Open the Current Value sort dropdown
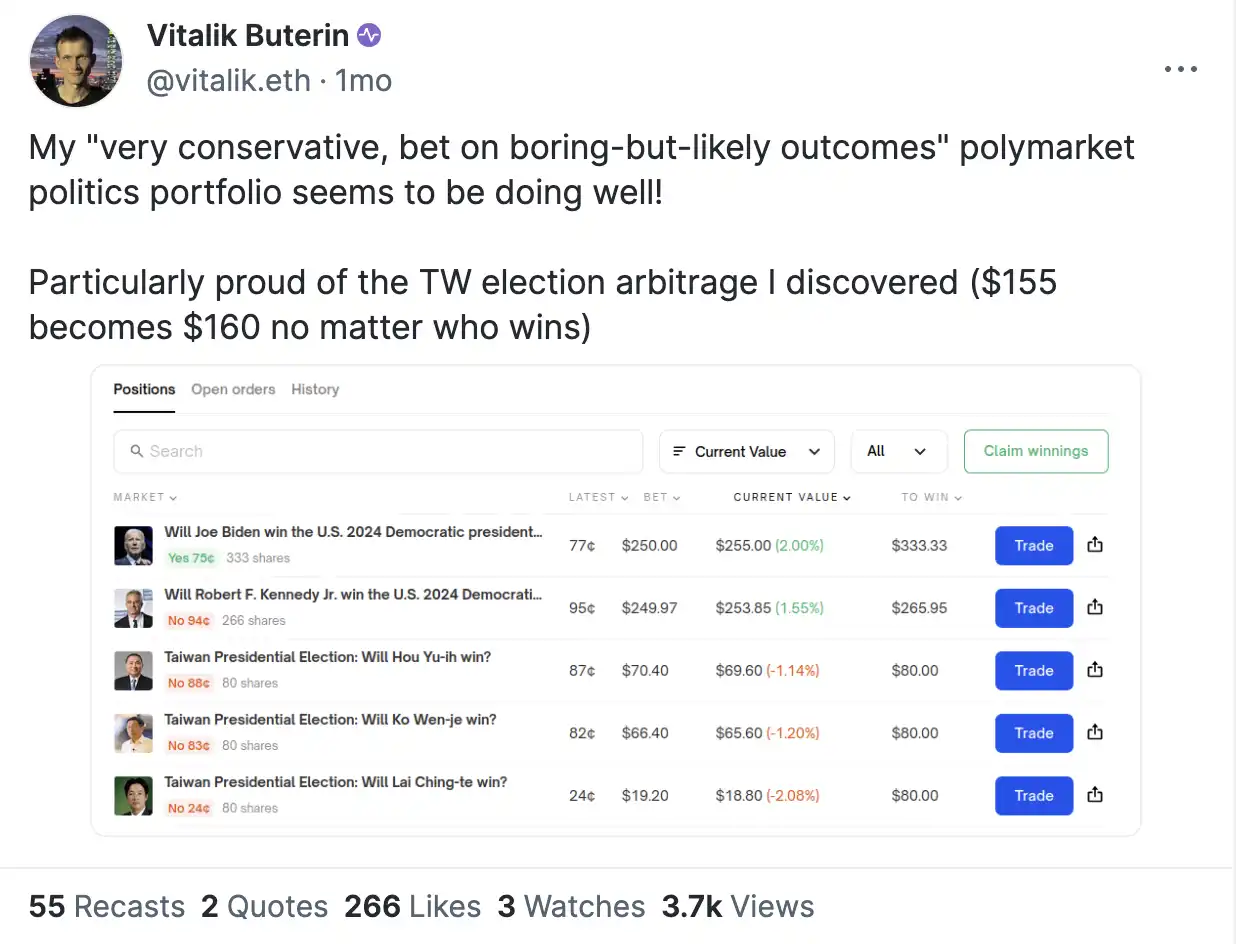This screenshot has width=1236, height=944. click(x=746, y=451)
